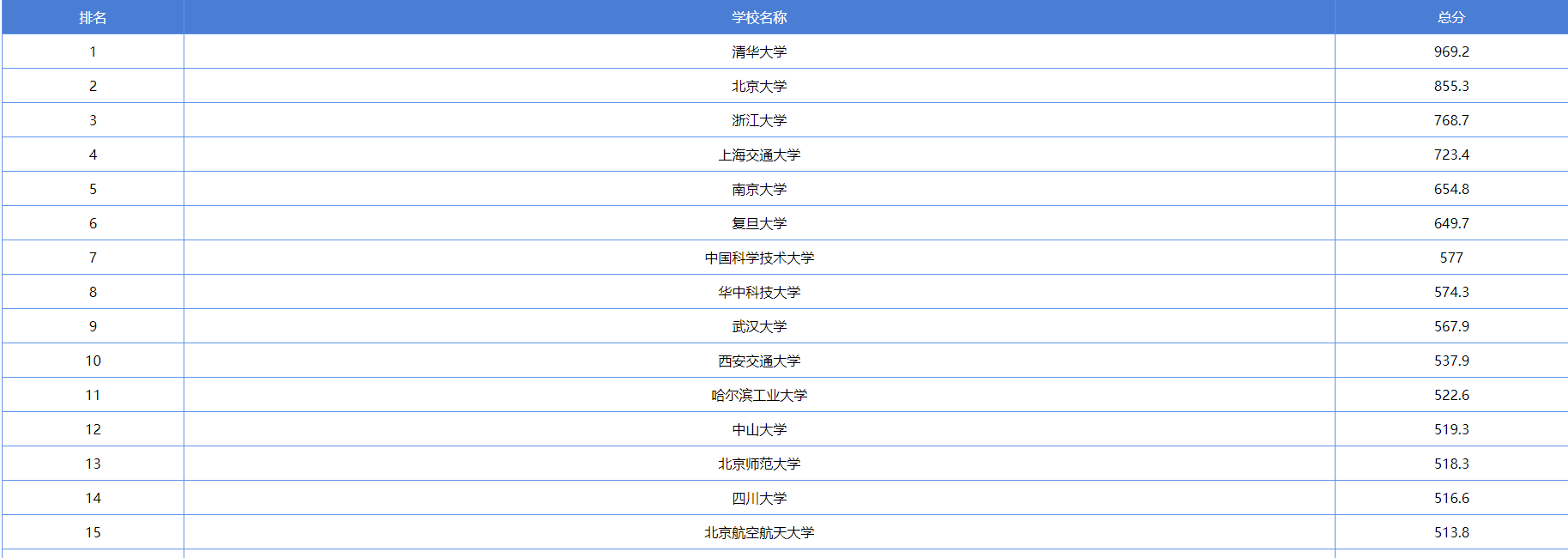The height and width of the screenshot is (558, 1568).
Task: Select the 上海交通大学 school name
Action: 759,155
